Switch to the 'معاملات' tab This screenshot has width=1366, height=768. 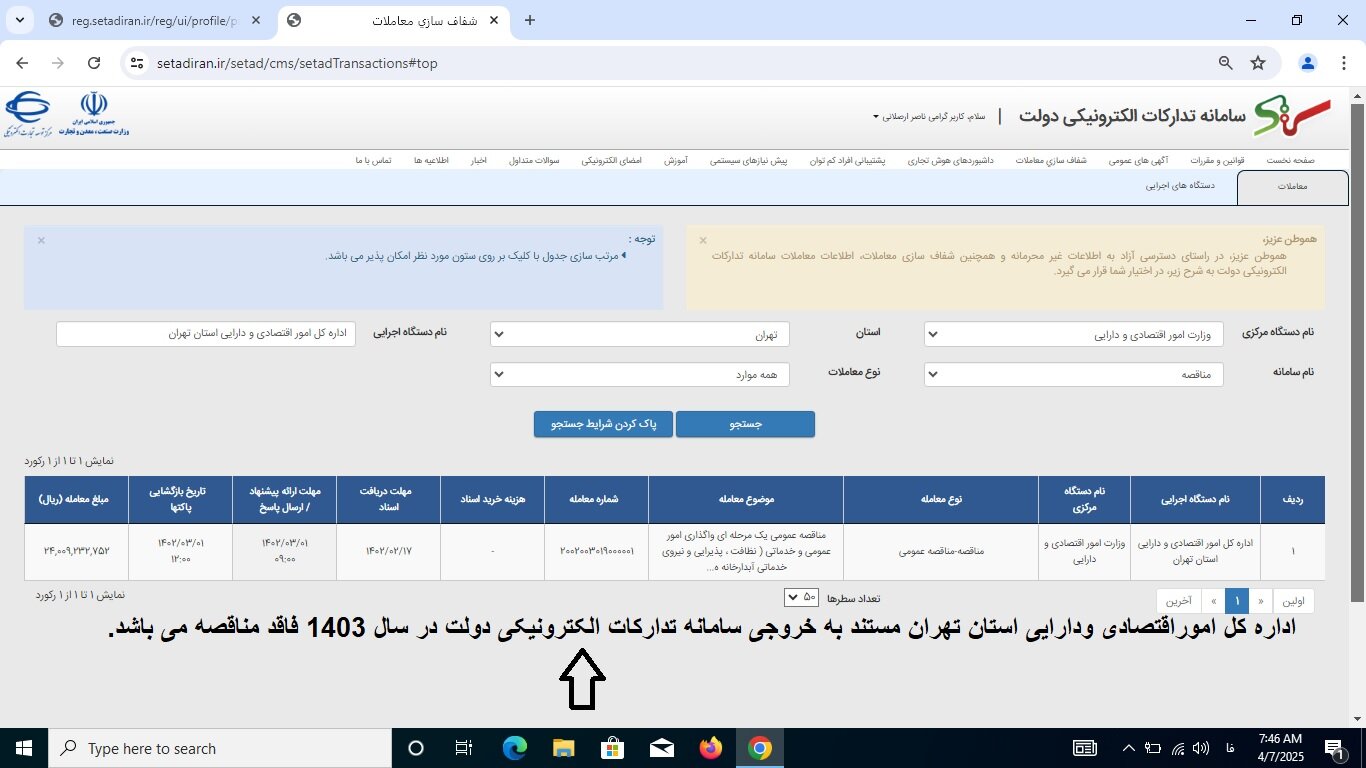1292,187
